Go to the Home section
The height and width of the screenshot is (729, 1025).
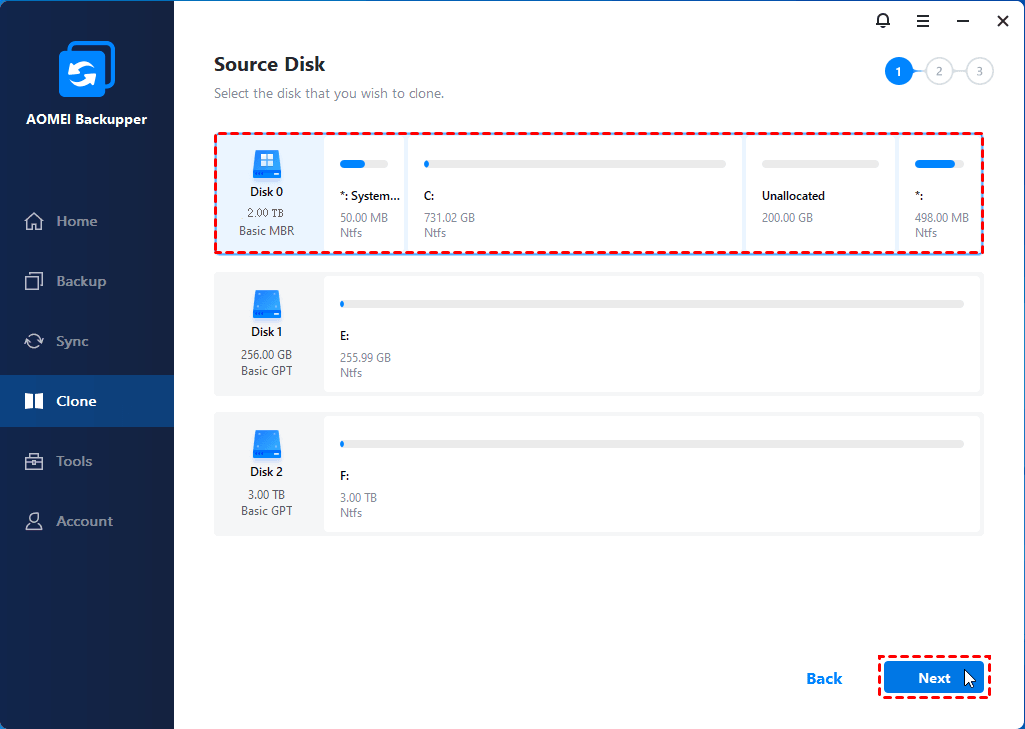(x=87, y=221)
